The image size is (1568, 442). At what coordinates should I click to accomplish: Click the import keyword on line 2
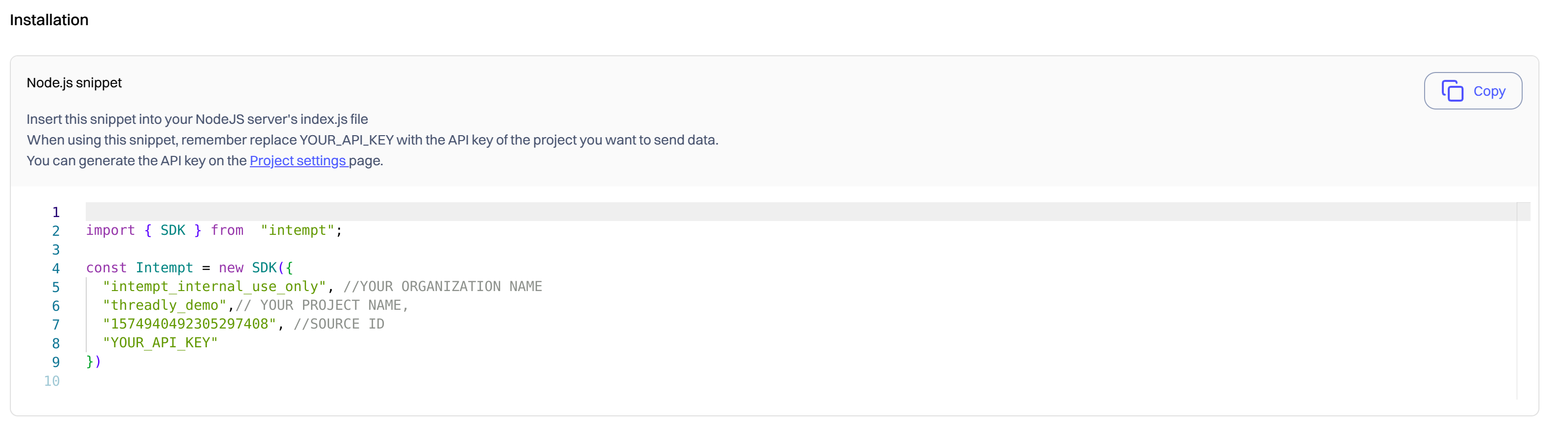110,230
